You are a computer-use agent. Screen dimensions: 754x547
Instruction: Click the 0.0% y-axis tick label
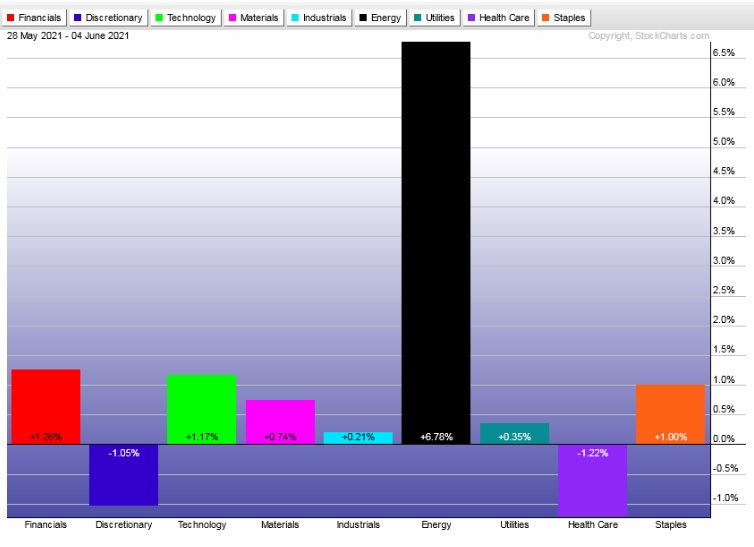tap(724, 438)
